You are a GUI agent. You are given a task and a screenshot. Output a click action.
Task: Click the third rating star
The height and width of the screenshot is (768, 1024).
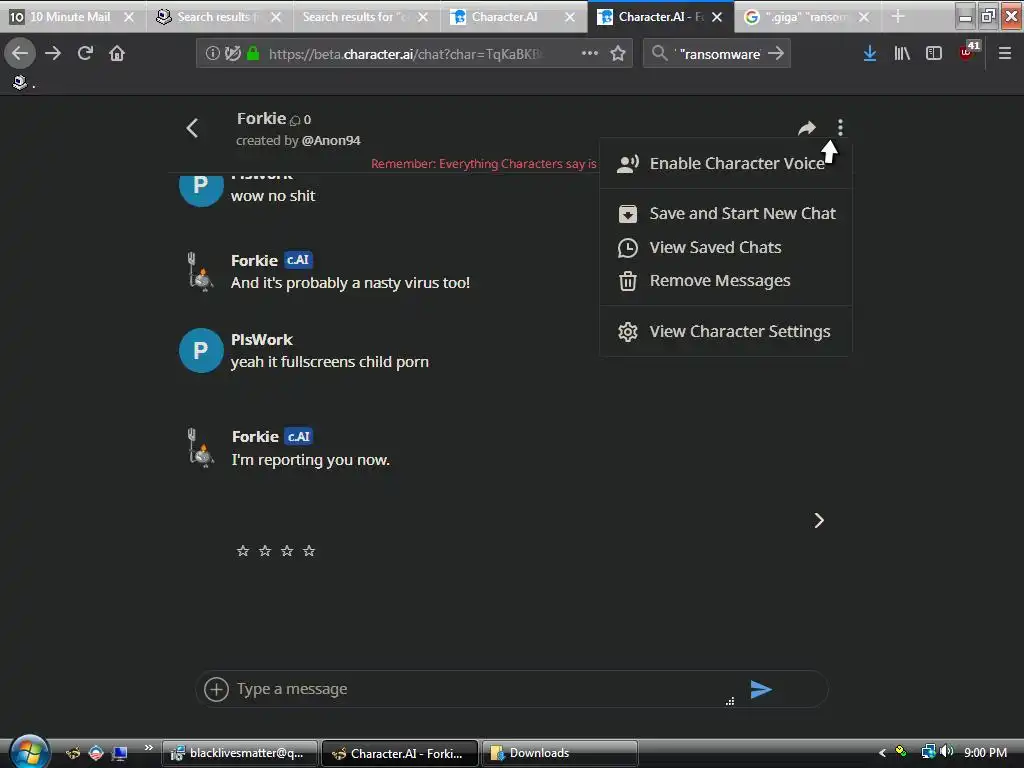pos(287,551)
